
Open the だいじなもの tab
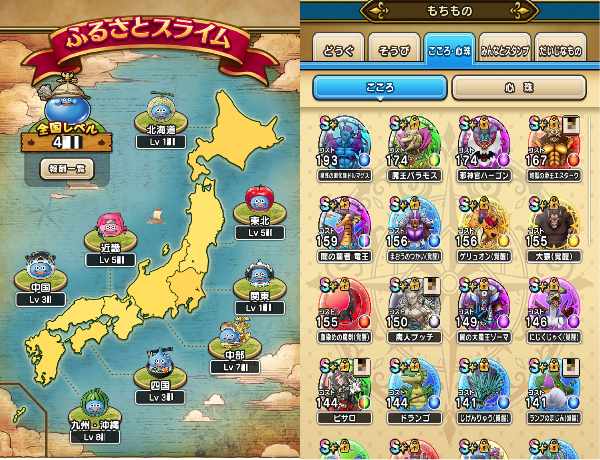click(x=561, y=49)
